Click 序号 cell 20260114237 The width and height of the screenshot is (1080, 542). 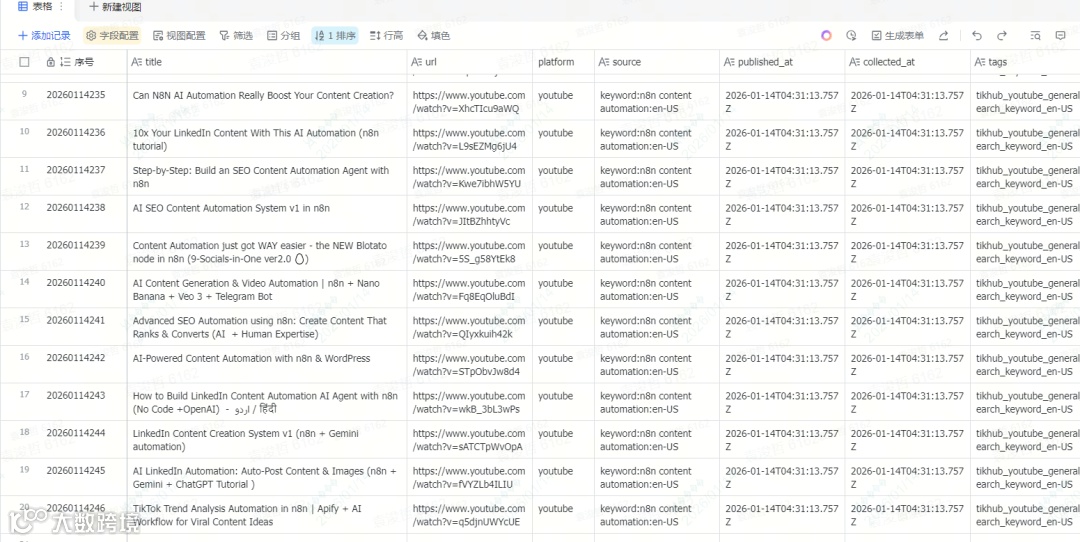point(76,171)
